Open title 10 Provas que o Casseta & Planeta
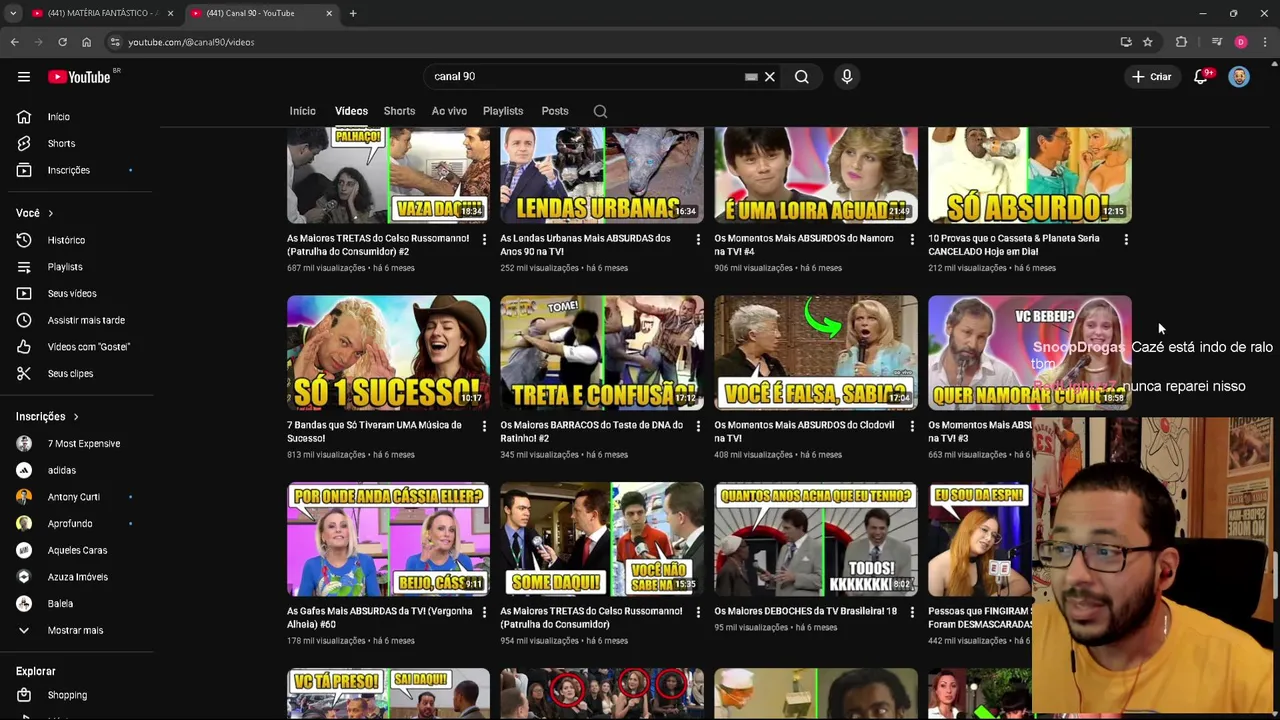The width and height of the screenshot is (1280, 720). [x=1014, y=245]
